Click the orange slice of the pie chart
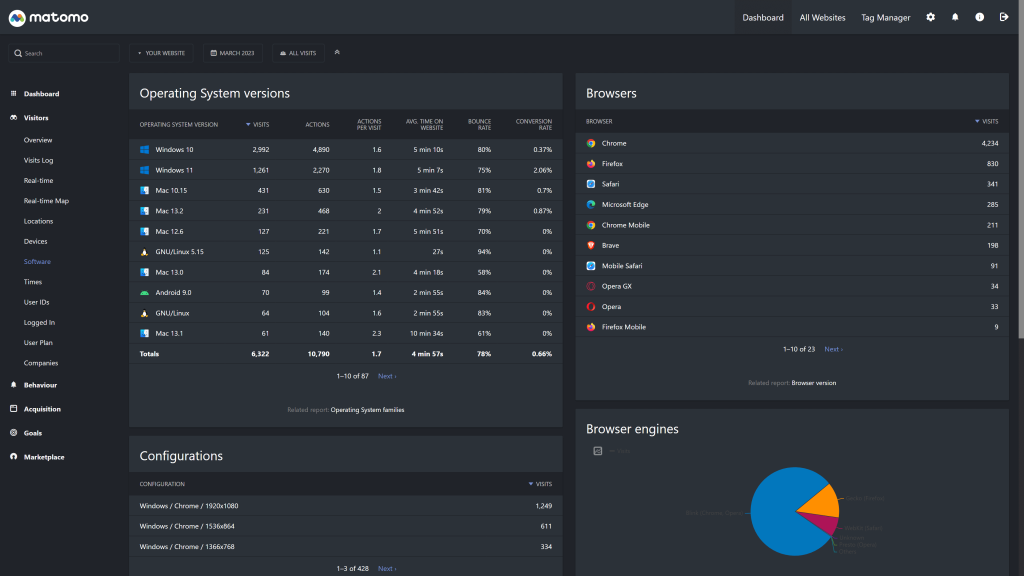This screenshot has height=576, width=1024. 823,503
